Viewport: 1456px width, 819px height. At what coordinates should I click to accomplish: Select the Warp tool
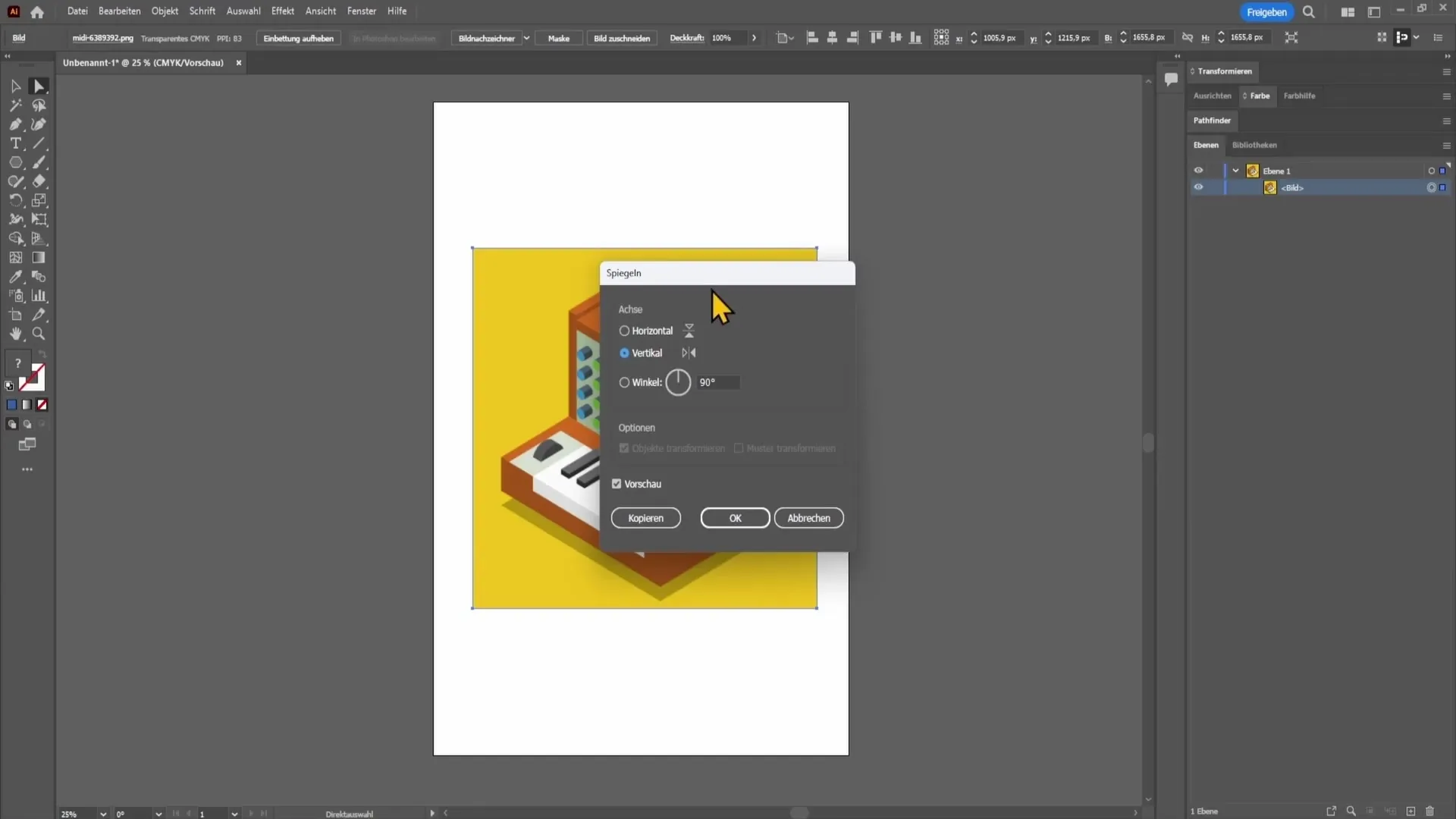[x=15, y=219]
